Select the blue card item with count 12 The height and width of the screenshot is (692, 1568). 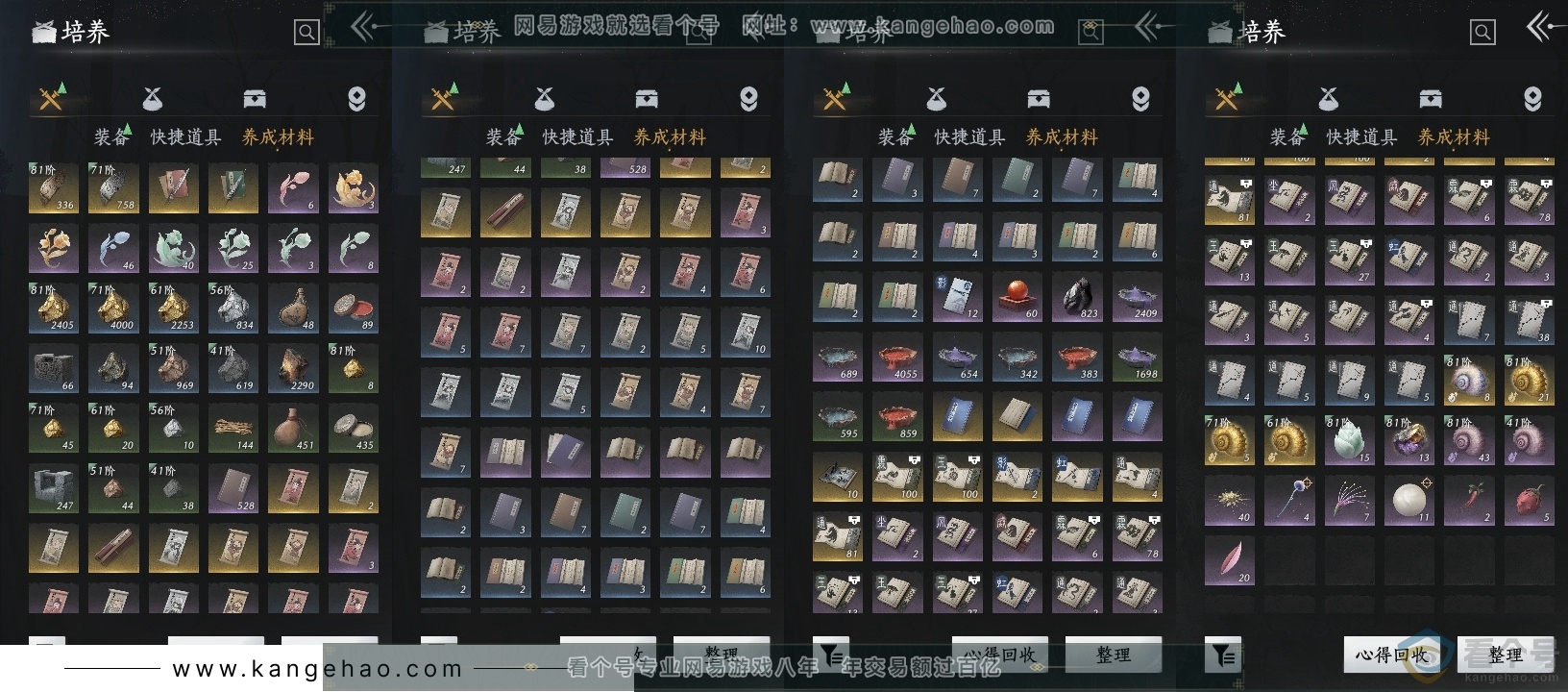click(x=958, y=296)
